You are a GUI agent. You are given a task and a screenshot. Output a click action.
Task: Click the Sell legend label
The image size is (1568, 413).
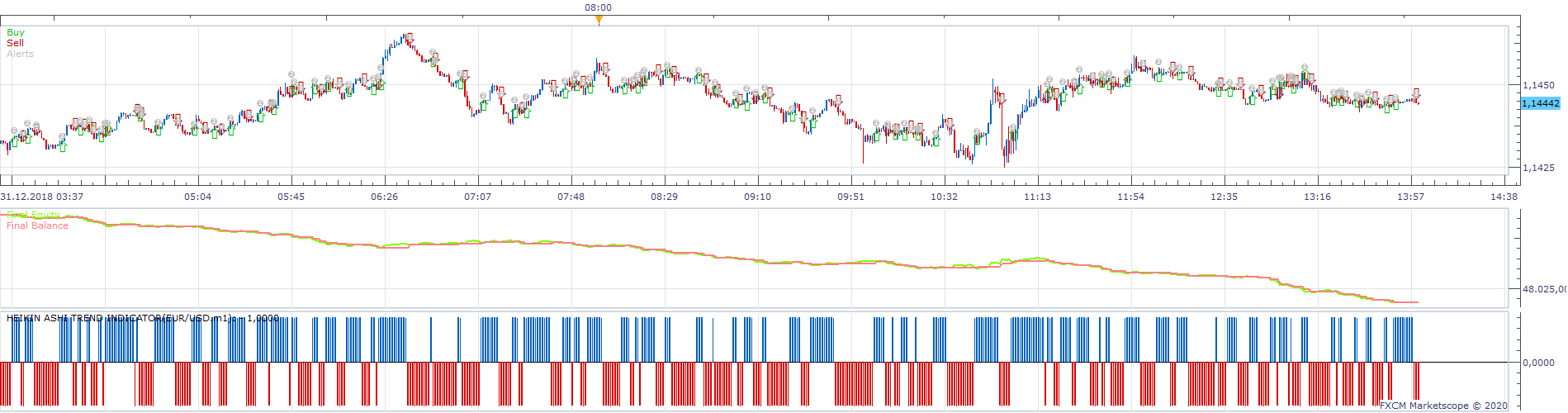(15, 43)
